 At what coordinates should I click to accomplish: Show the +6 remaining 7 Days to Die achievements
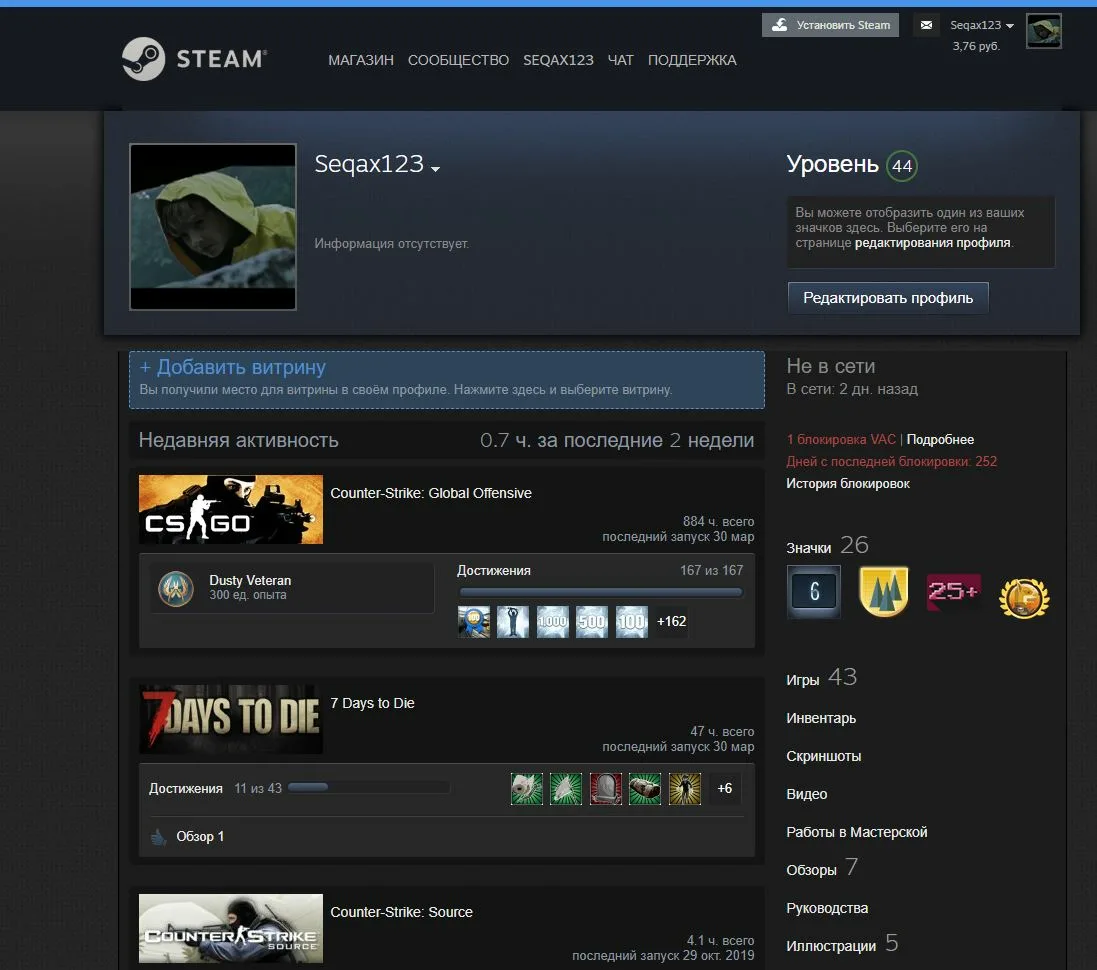click(725, 789)
